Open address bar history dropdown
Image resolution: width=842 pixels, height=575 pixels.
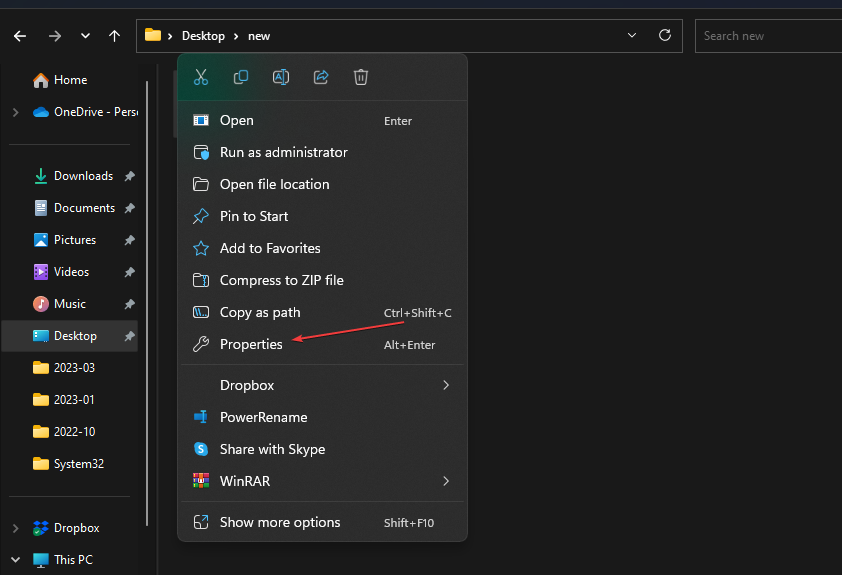[632, 35]
